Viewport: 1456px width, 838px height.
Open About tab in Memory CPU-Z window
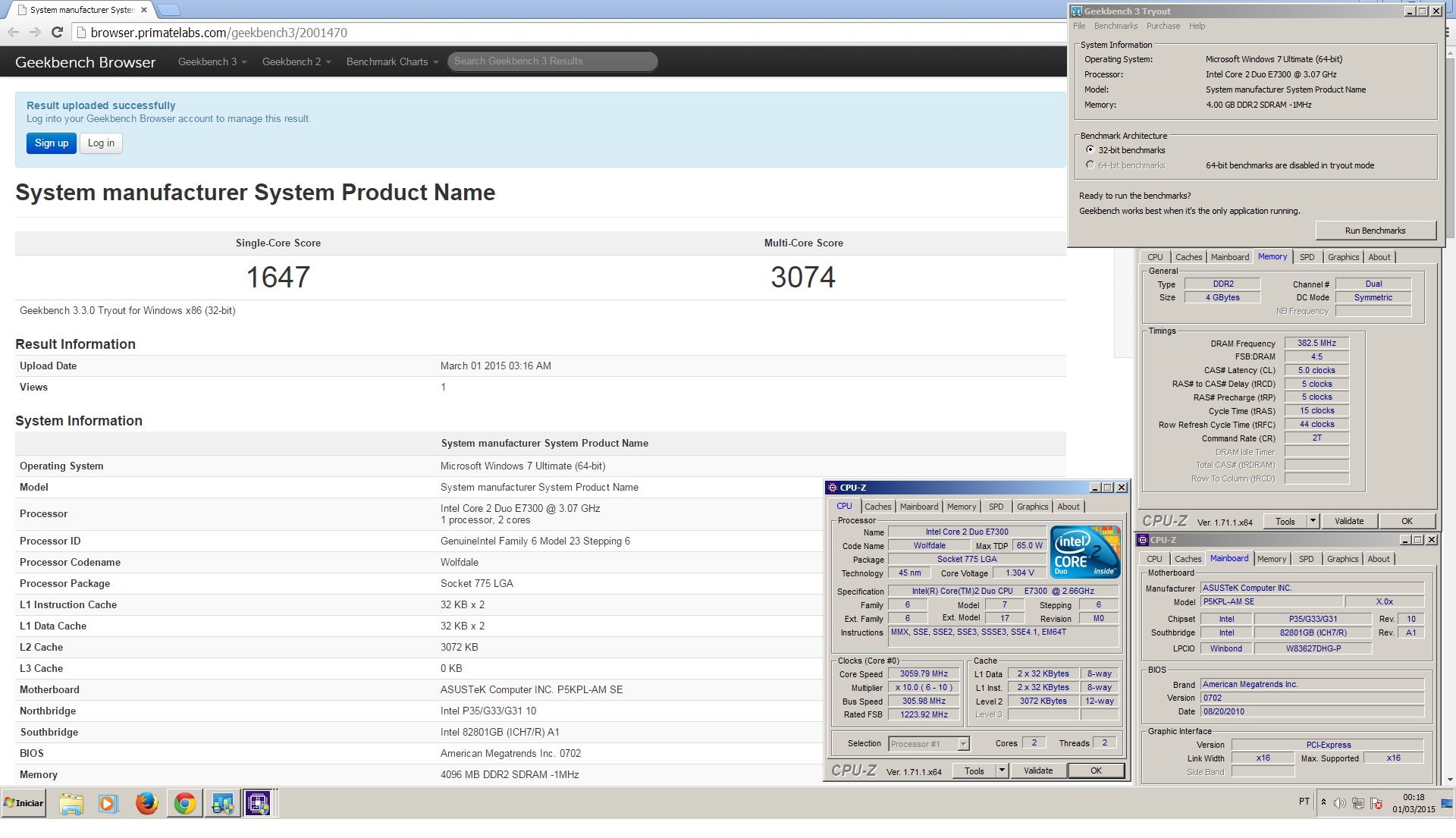(x=1379, y=257)
